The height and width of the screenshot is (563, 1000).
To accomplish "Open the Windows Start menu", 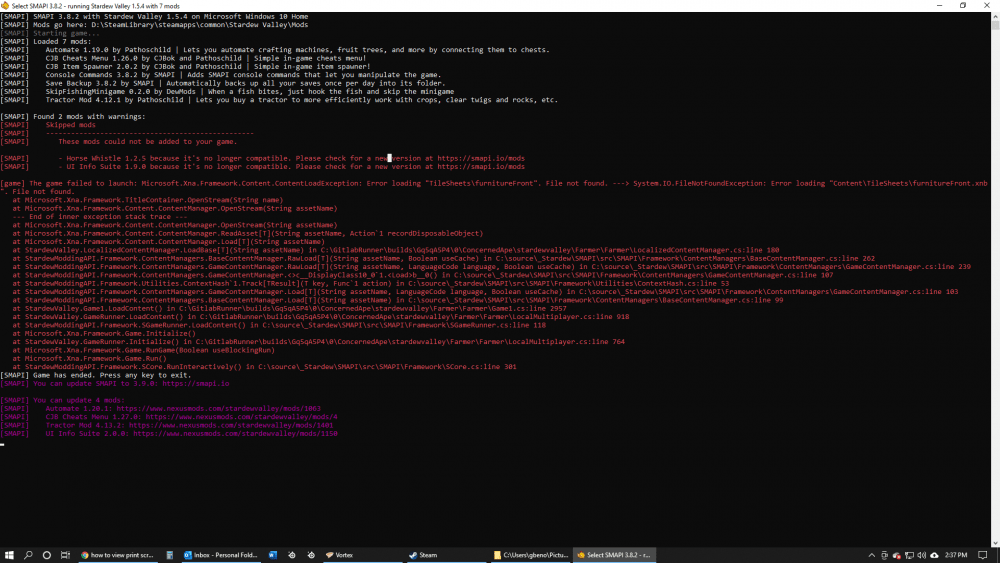I will tap(9, 555).
